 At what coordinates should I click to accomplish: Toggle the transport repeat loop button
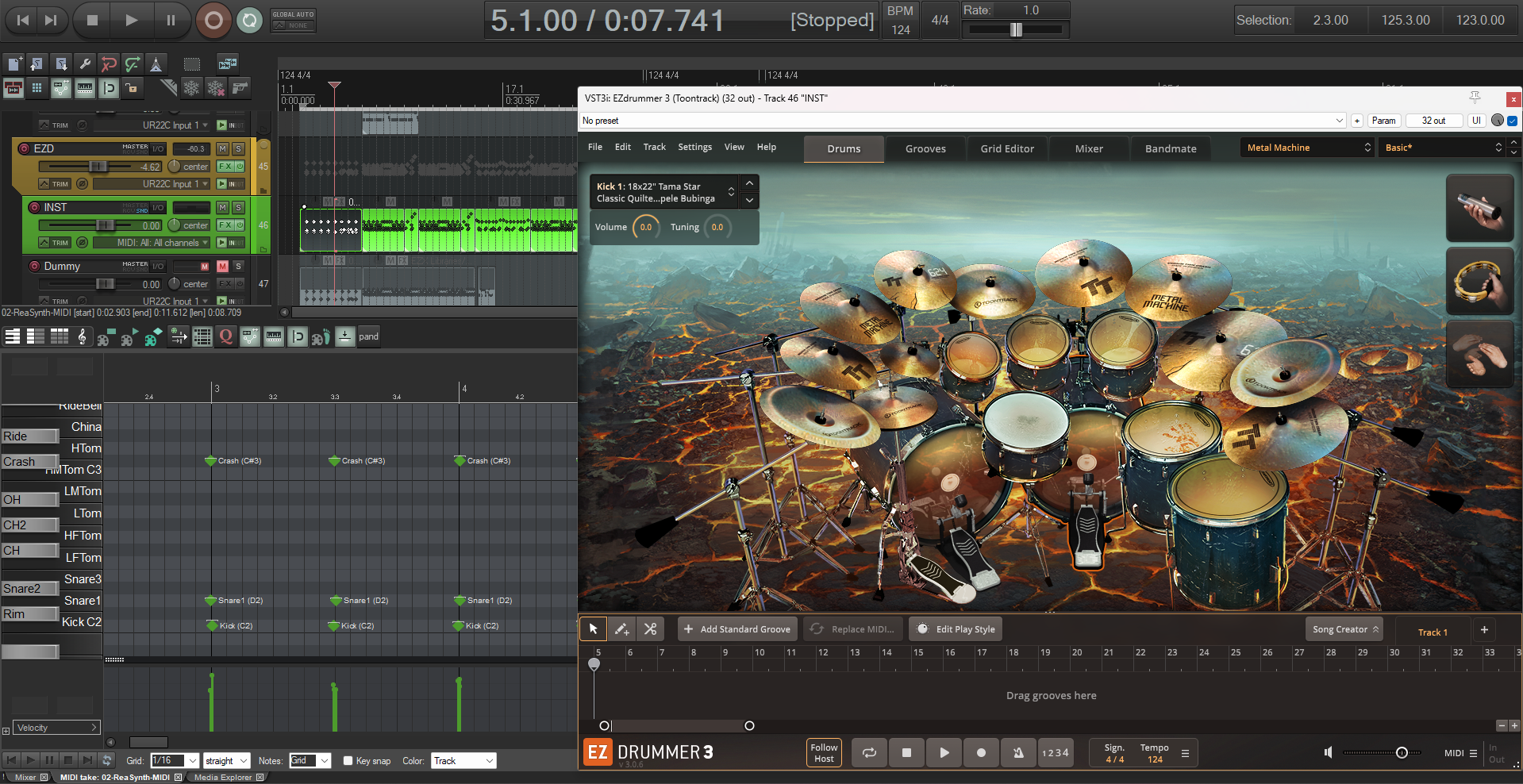(249, 21)
